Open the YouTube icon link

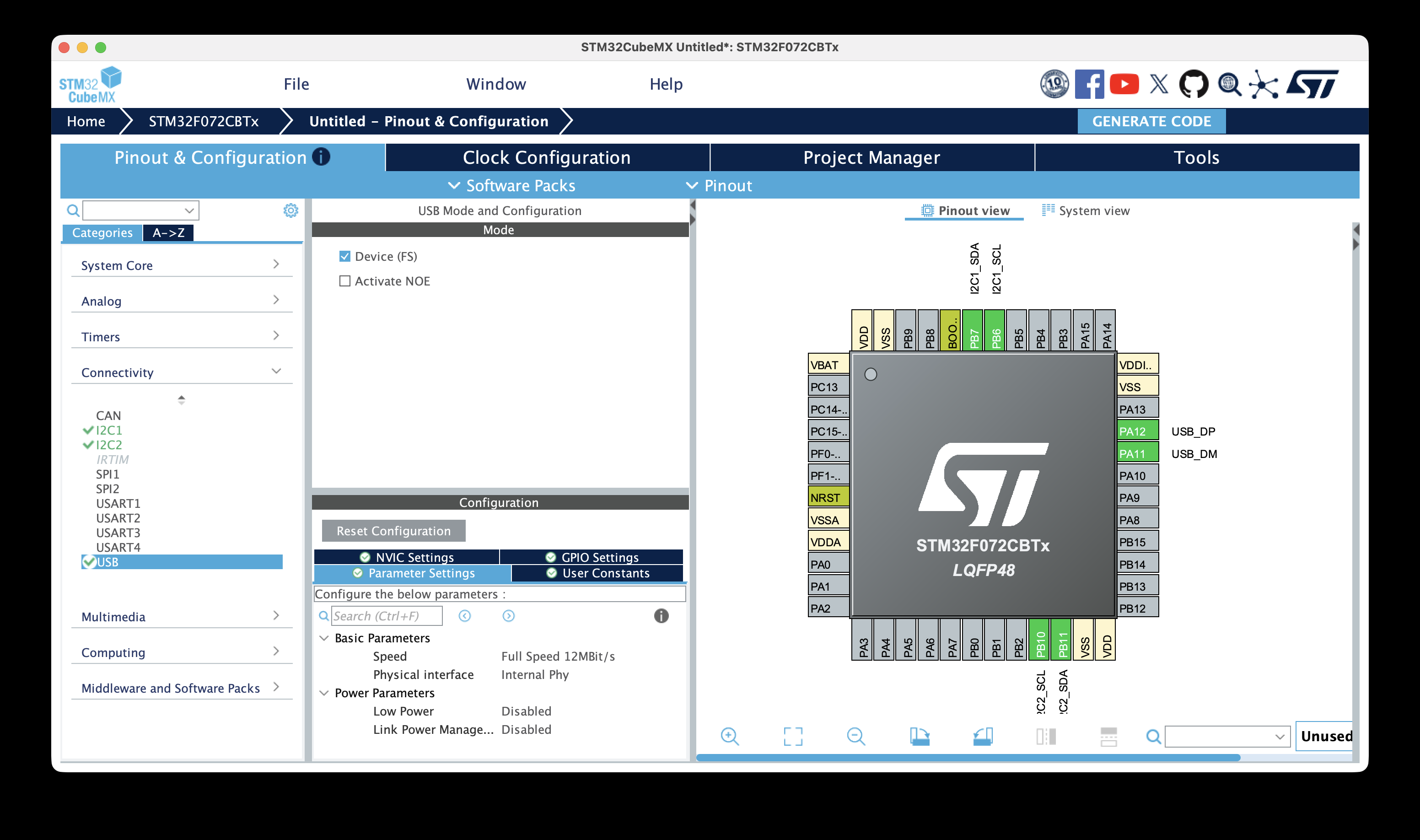[x=1124, y=84]
